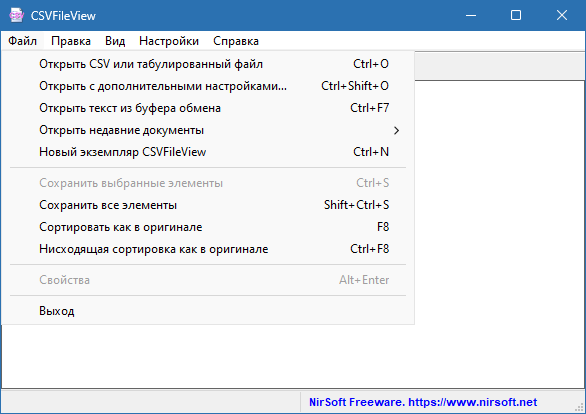The image size is (586, 414).
Task: Minimize the CSVFileView window
Action: point(471,15)
